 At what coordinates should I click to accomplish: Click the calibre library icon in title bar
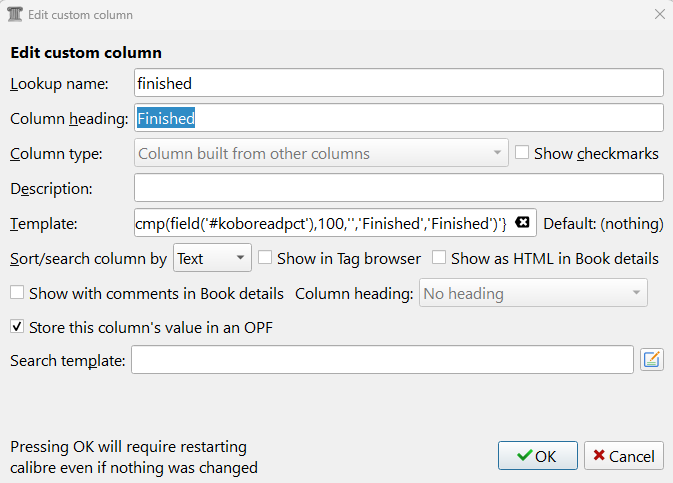(14, 15)
